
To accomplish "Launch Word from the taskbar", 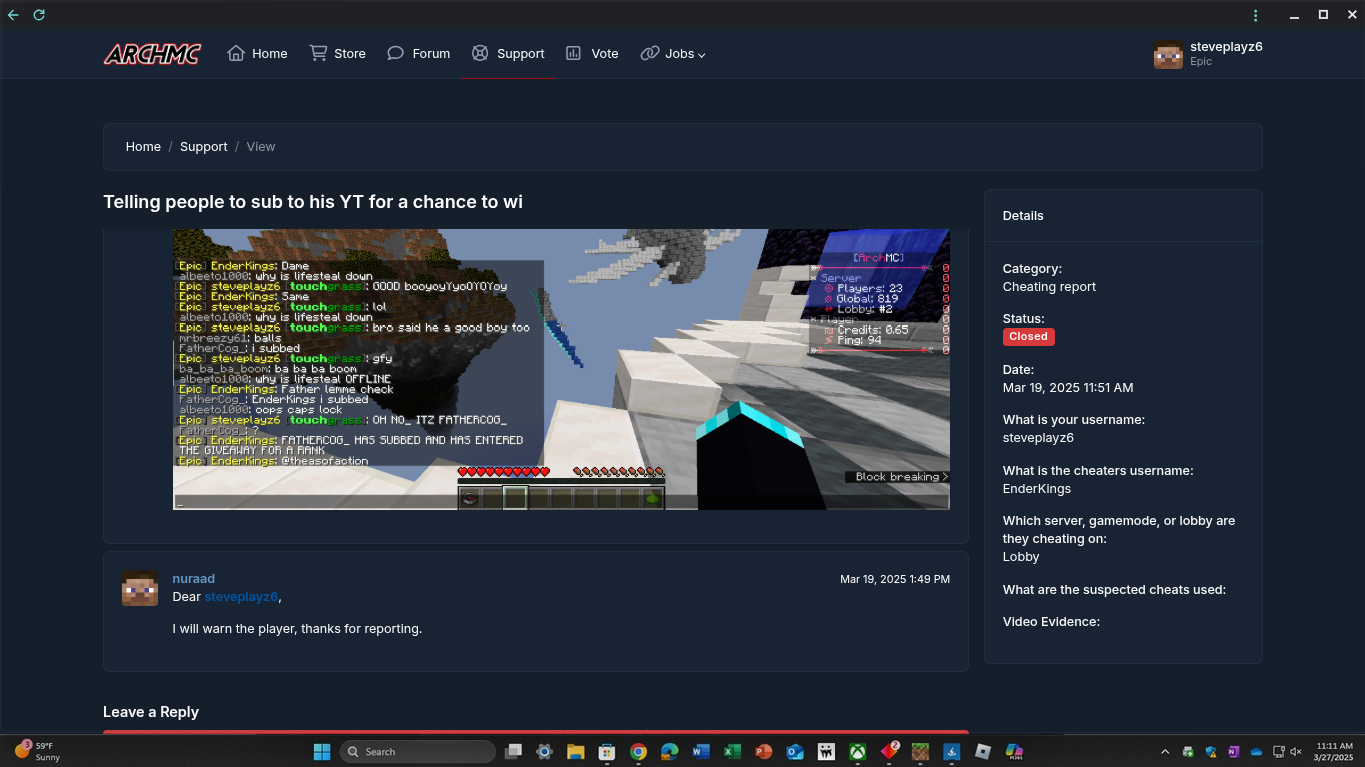I will click(x=700, y=751).
